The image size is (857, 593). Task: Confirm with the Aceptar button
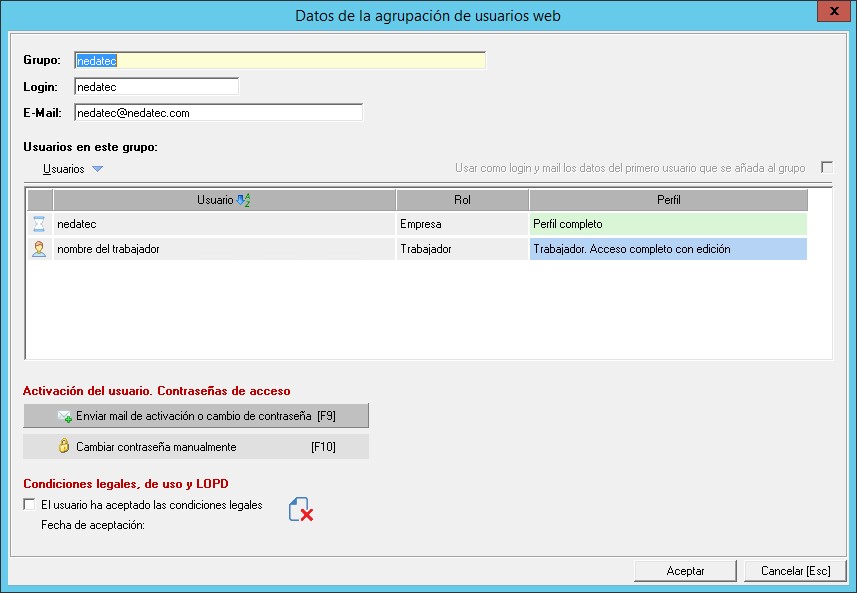click(685, 571)
